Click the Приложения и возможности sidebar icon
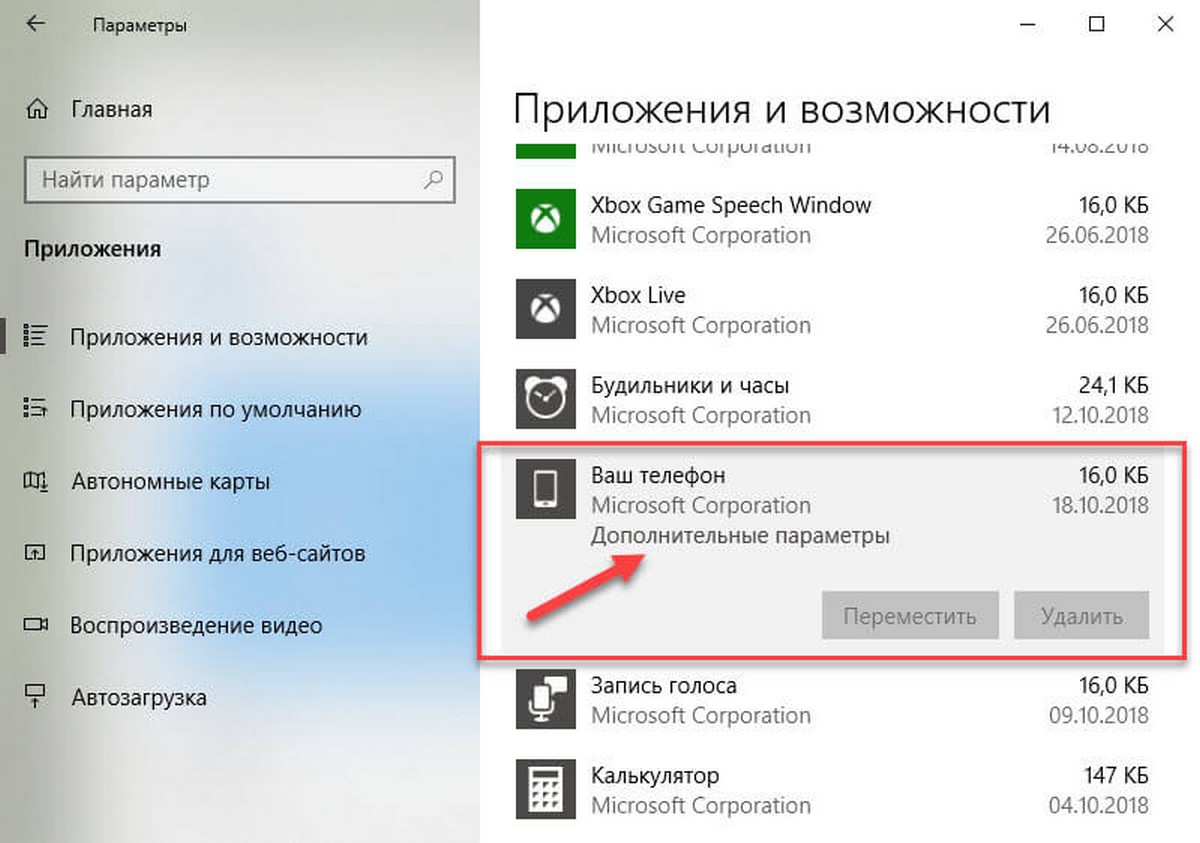This screenshot has height=843, width=1200. 37,338
